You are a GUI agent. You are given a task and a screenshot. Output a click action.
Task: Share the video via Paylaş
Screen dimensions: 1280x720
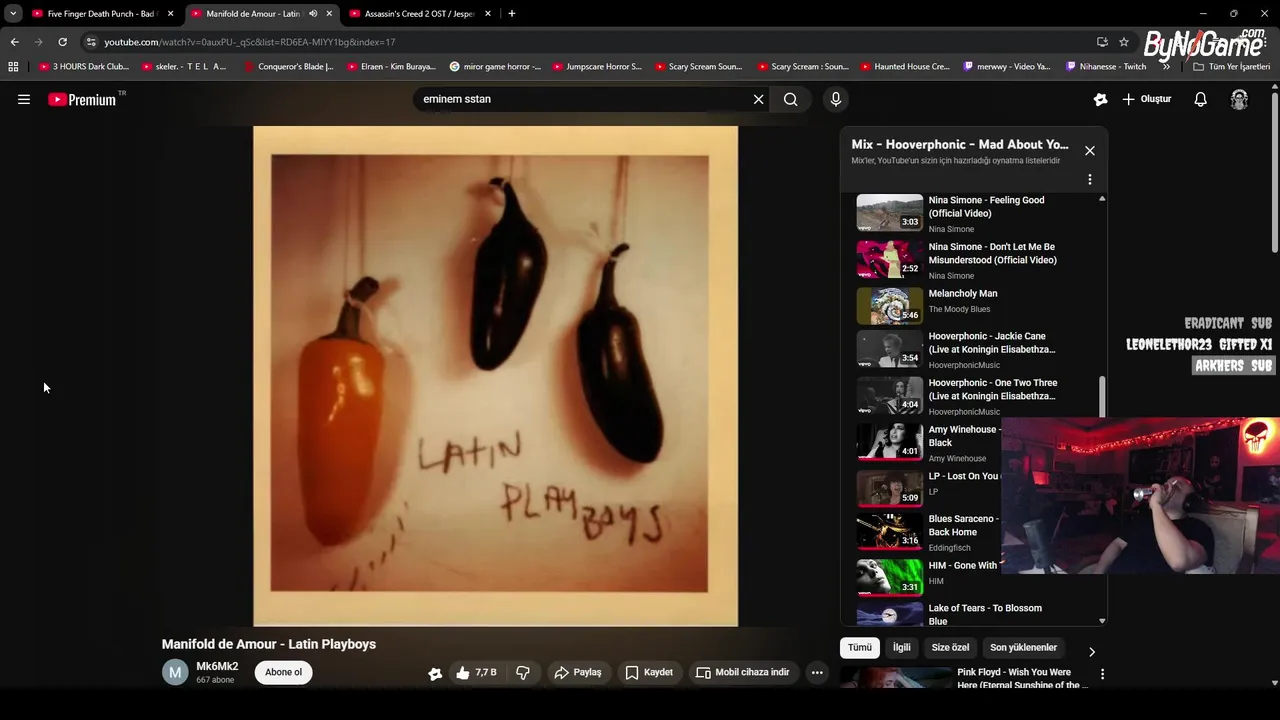pos(578,673)
